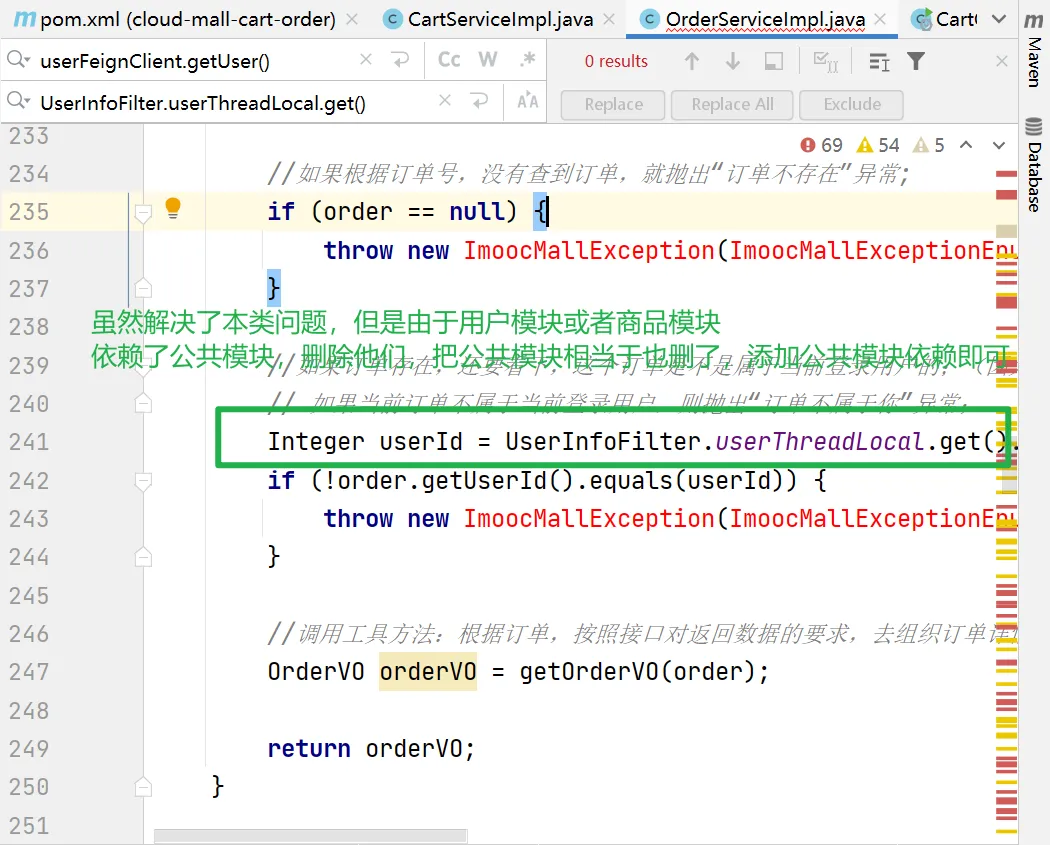Jump to next highlighted error
This screenshot has width=1050, height=845.
pos(998,145)
